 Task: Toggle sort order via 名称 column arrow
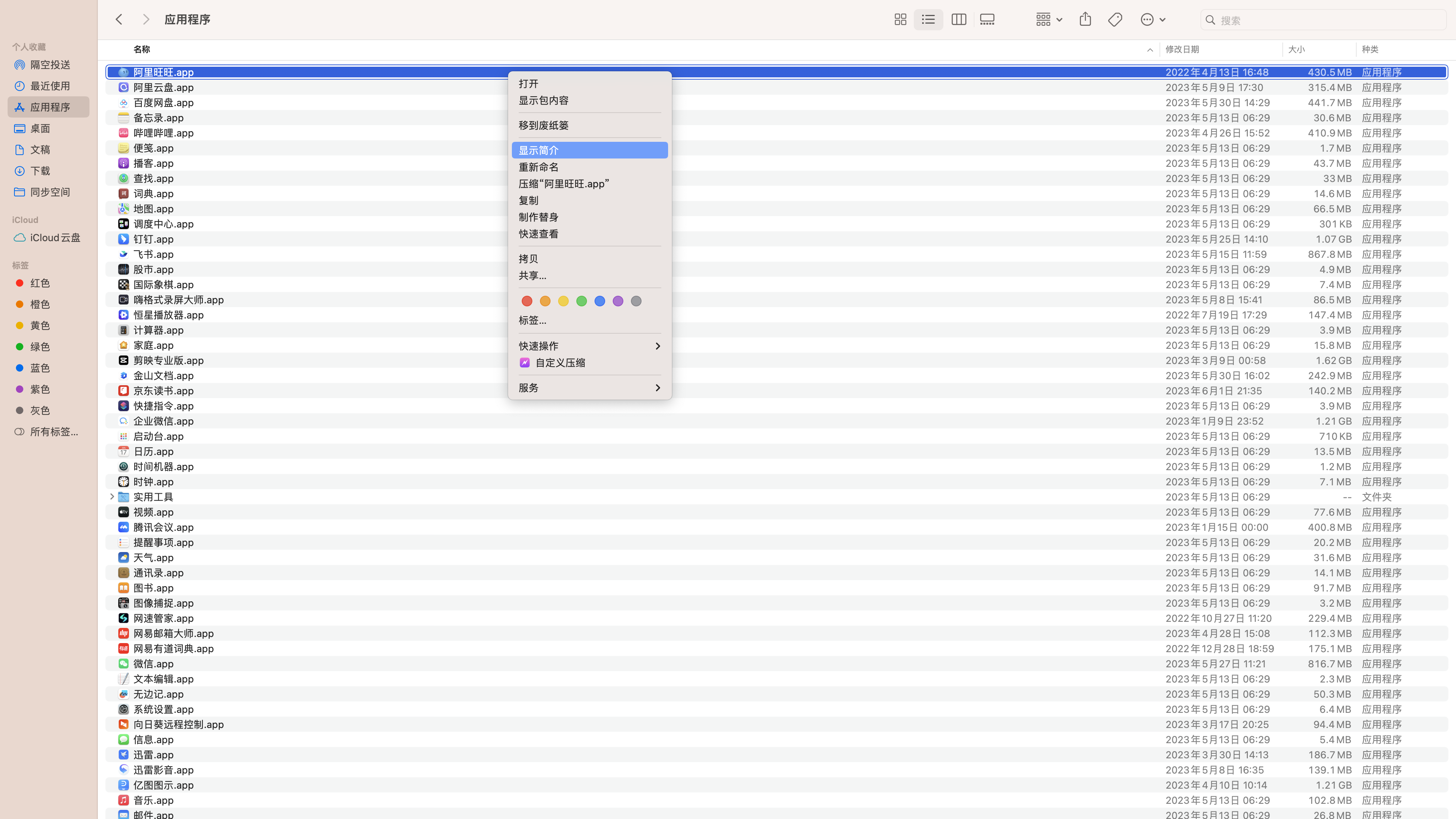(1150, 50)
